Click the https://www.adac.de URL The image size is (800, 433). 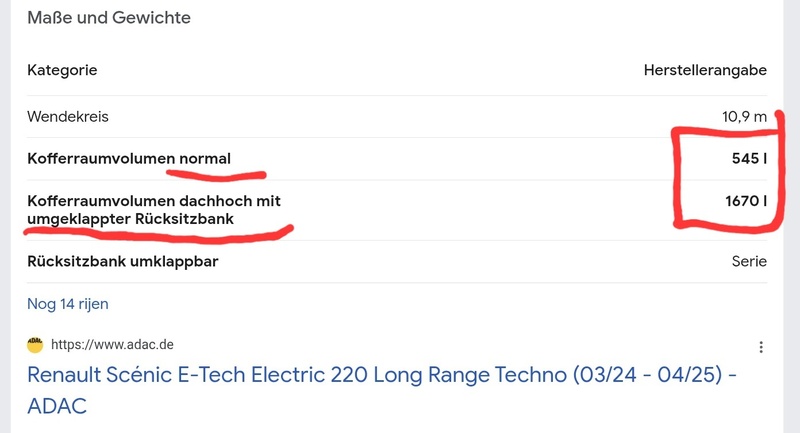tap(113, 345)
